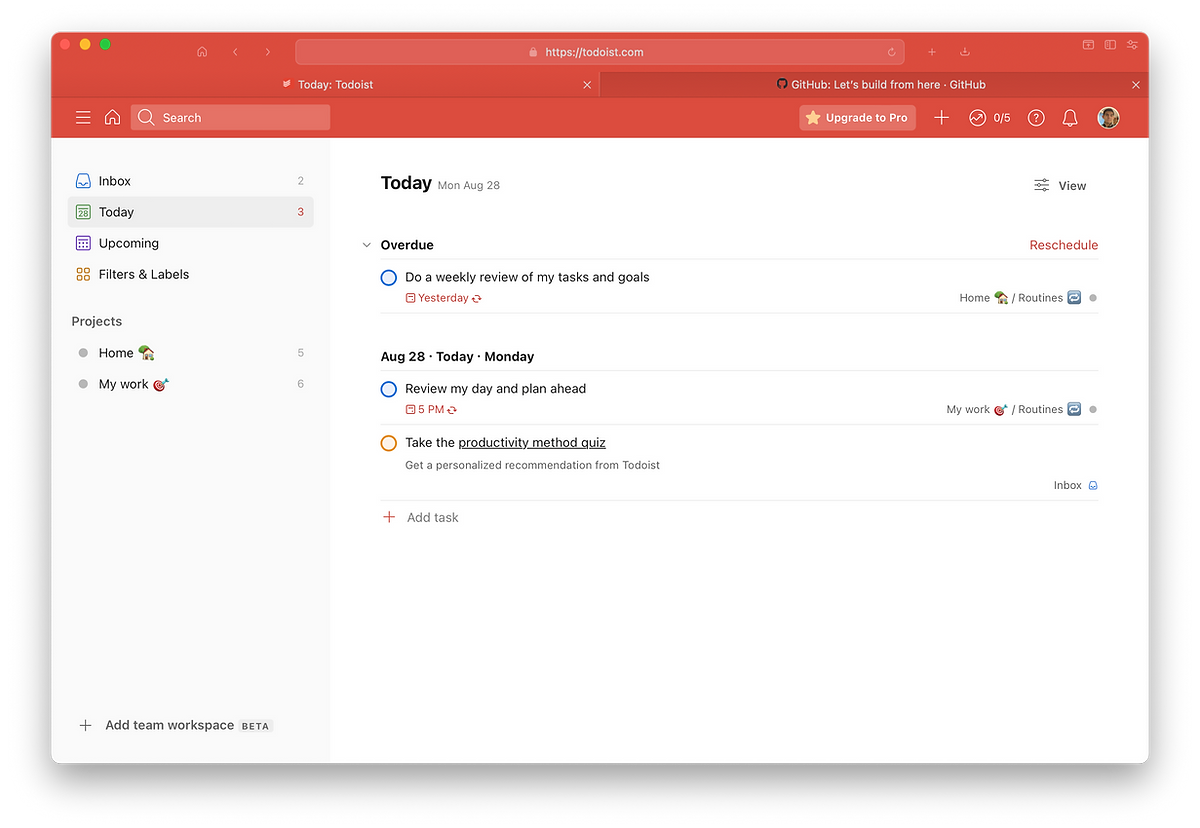Open a new tab with the browser plus icon
1200x828 pixels.
pyautogui.click(x=931, y=51)
